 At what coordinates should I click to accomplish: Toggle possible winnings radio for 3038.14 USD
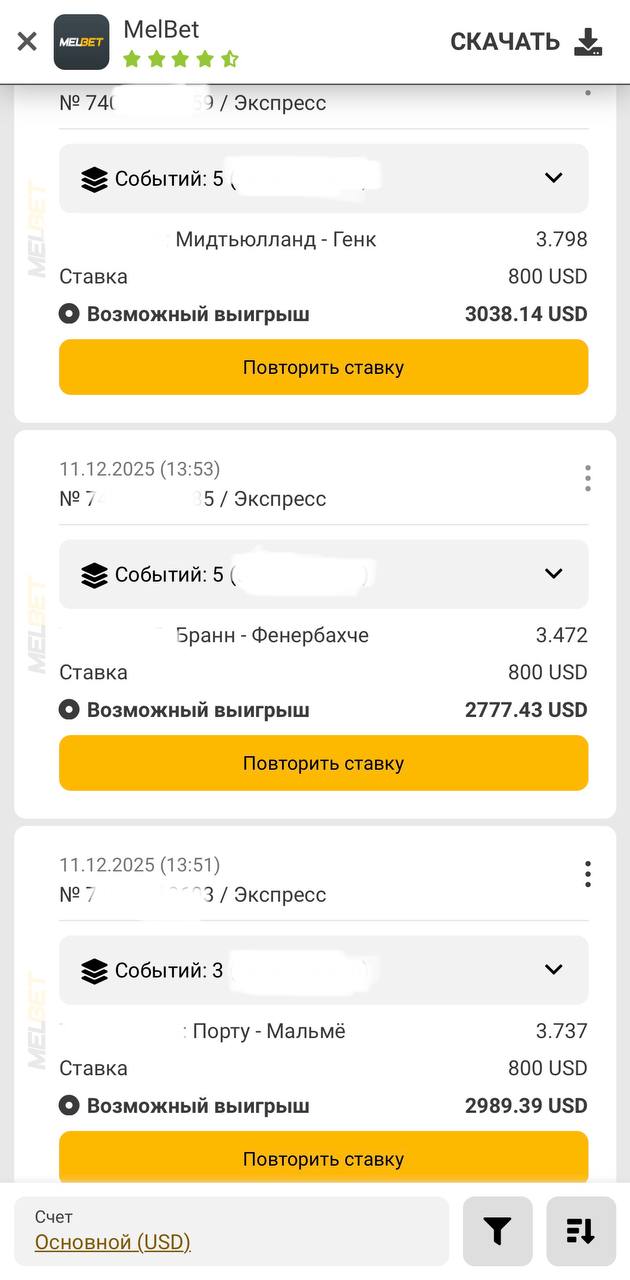(69, 314)
